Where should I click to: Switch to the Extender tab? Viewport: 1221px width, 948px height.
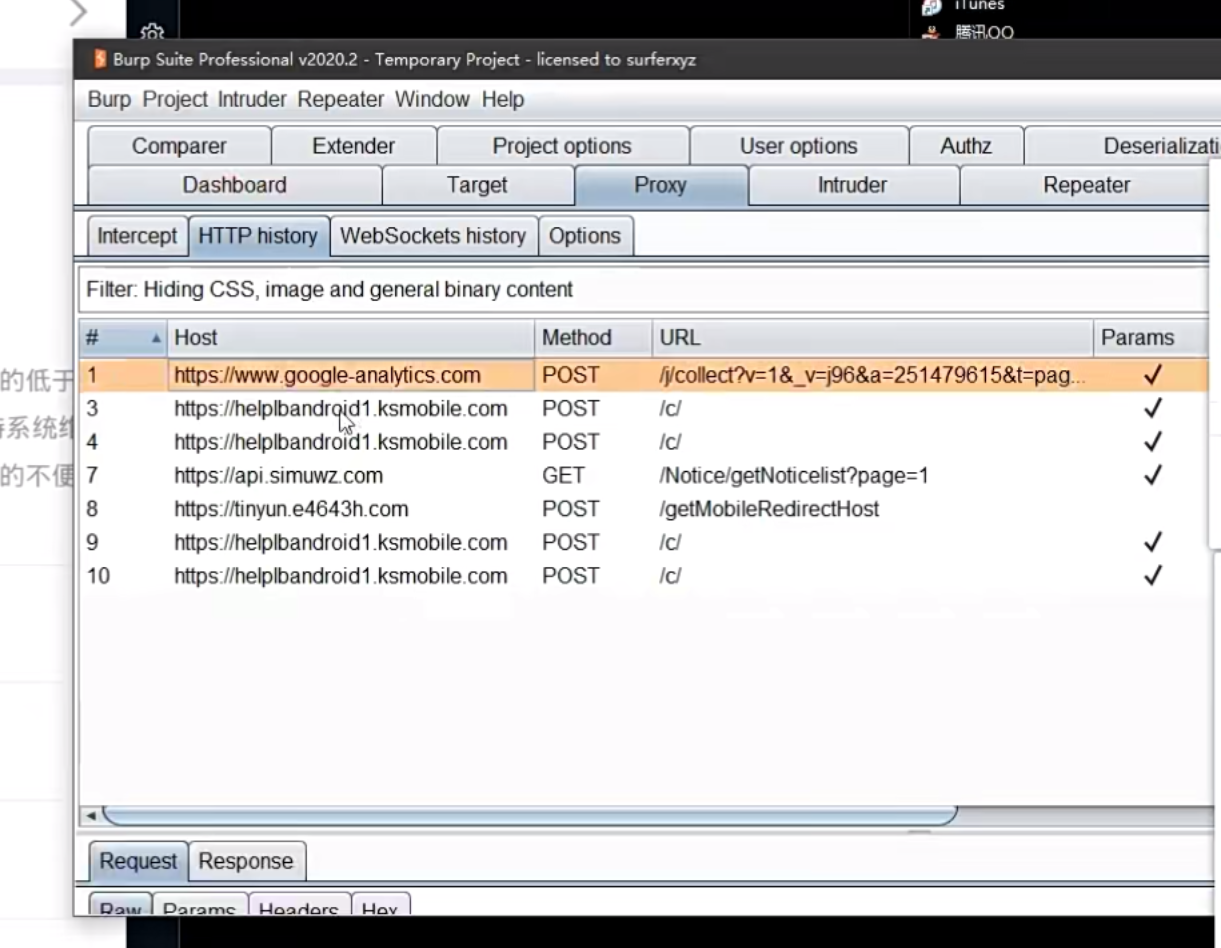(354, 146)
